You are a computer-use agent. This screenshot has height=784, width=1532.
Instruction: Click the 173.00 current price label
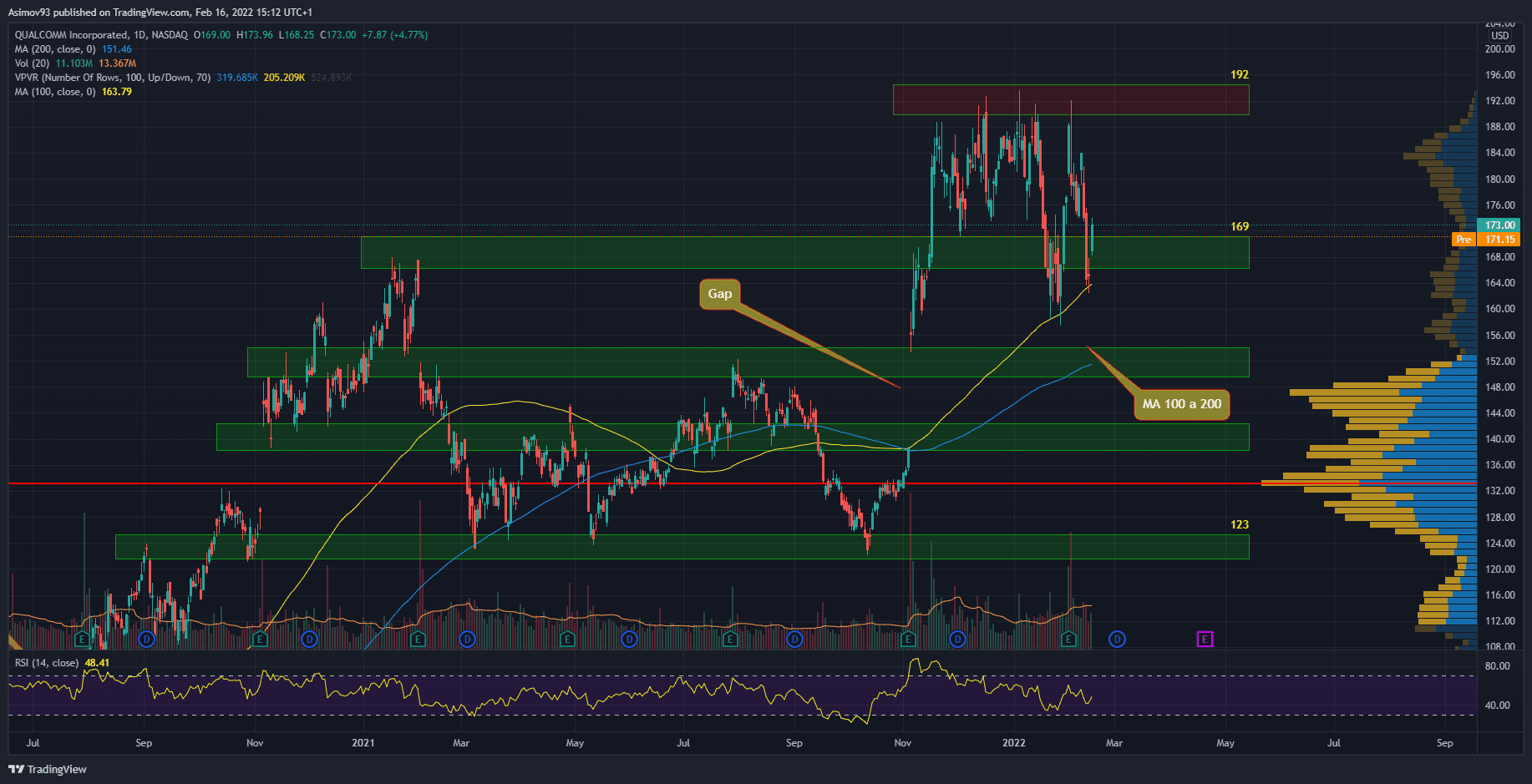point(1500,225)
